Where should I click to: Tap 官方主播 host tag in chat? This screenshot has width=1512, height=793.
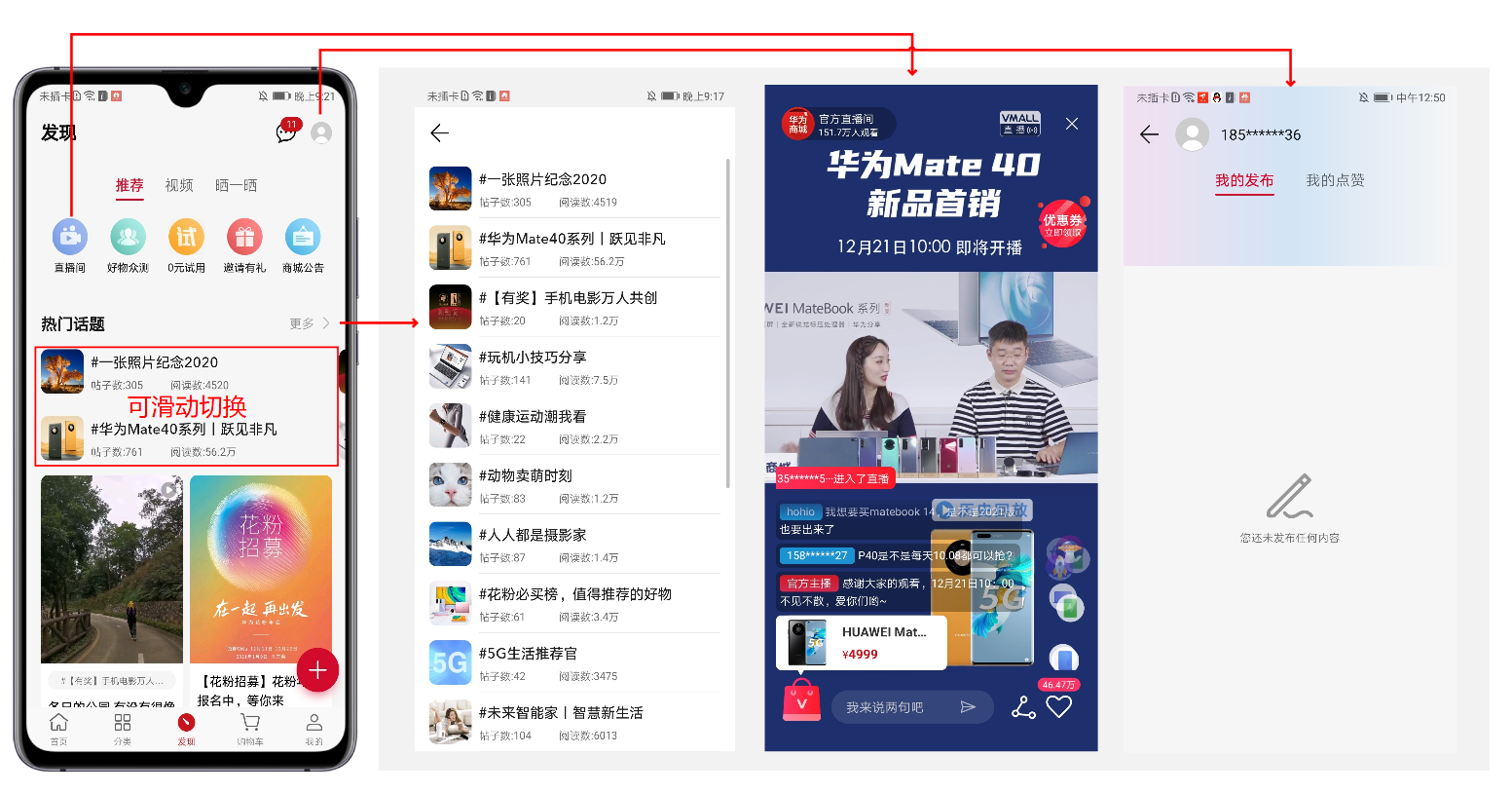click(x=808, y=584)
